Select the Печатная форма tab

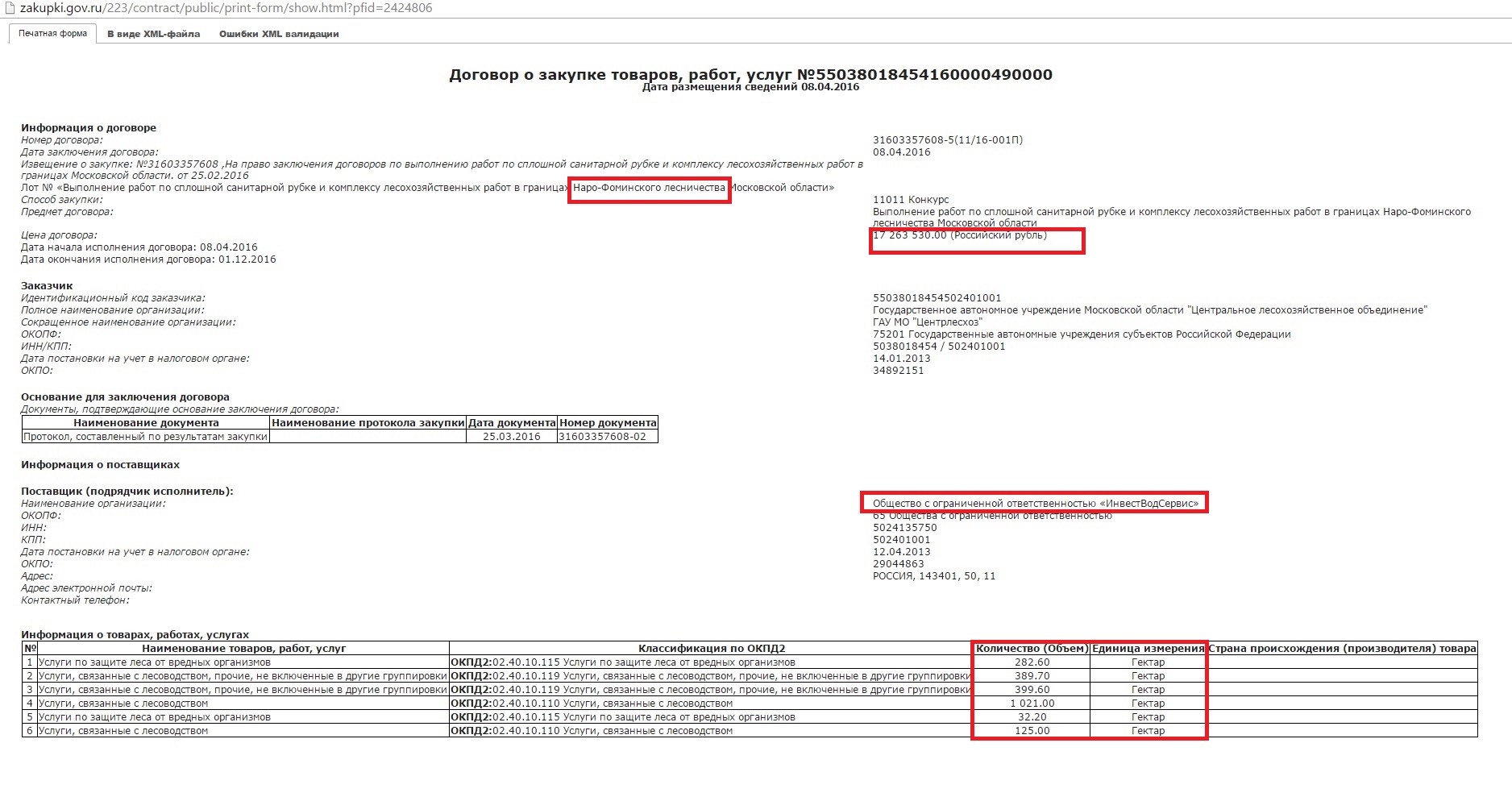tap(53, 34)
